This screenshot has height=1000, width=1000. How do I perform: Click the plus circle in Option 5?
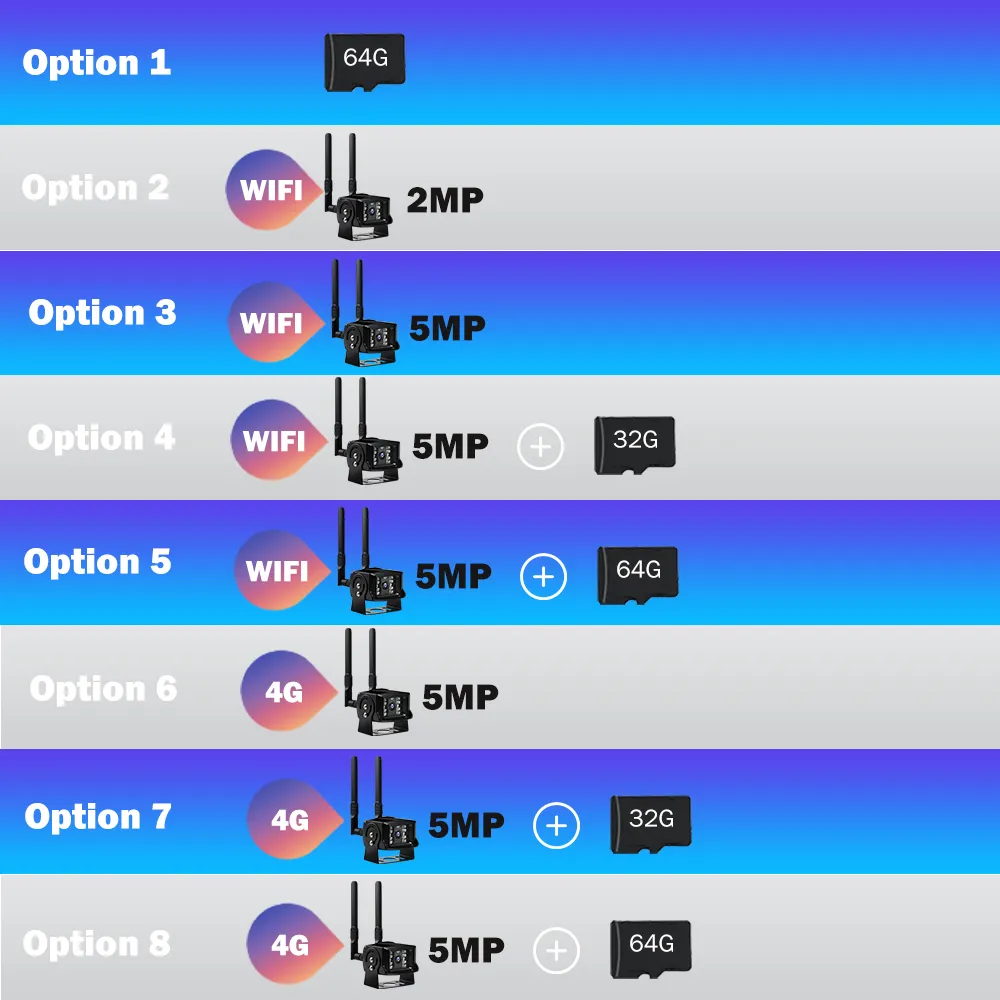(x=543, y=577)
